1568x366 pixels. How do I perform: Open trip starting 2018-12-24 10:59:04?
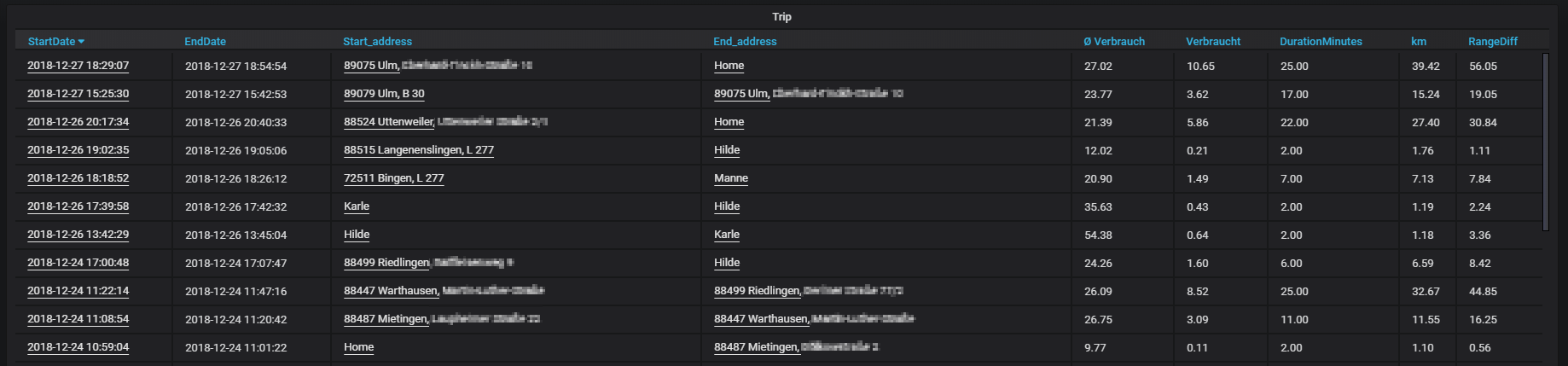[78, 347]
